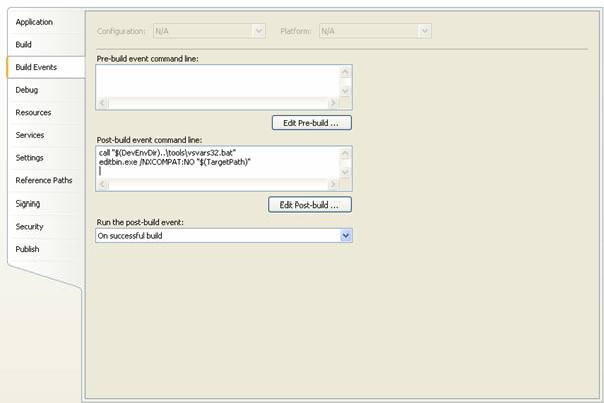The height and width of the screenshot is (403, 604).
Task: Click the Edit Pre-build button
Action: tap(311, 123)
